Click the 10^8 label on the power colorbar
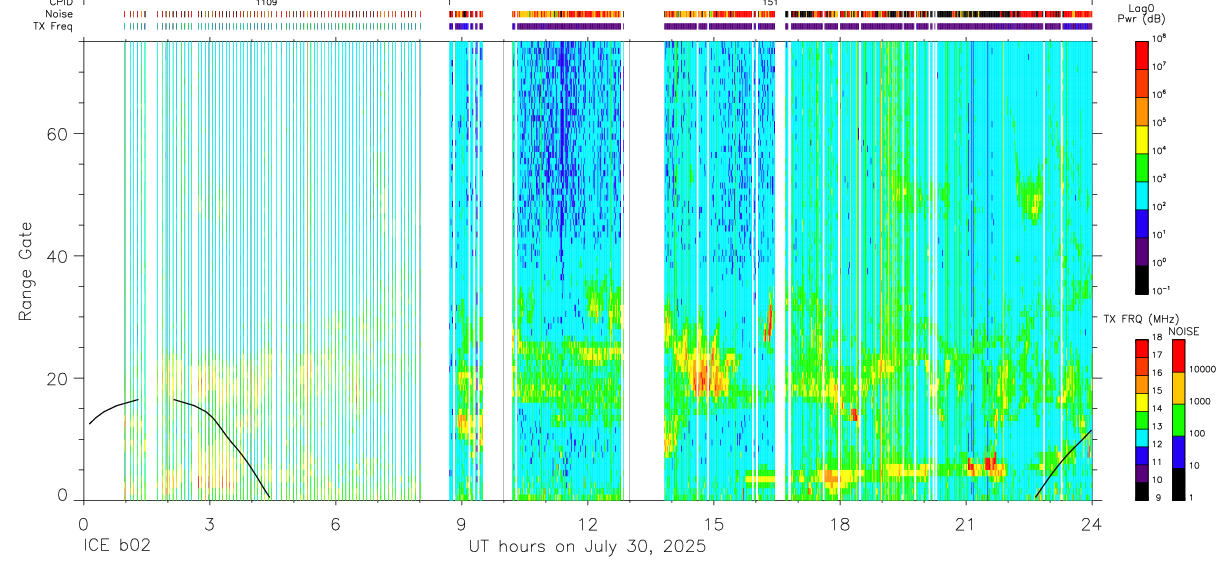The image size is (1228, 567). pyautogui.click(x=1159, y=39)
